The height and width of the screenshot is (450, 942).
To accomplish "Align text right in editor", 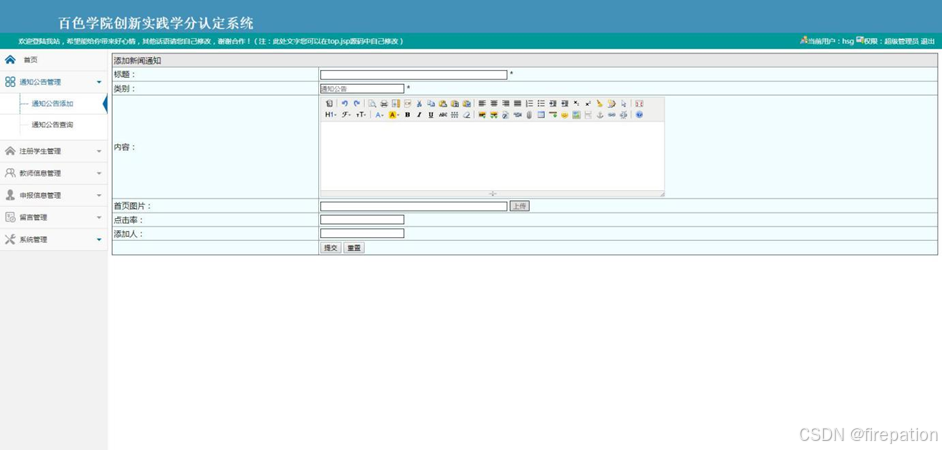I will [x=505, y=103].
